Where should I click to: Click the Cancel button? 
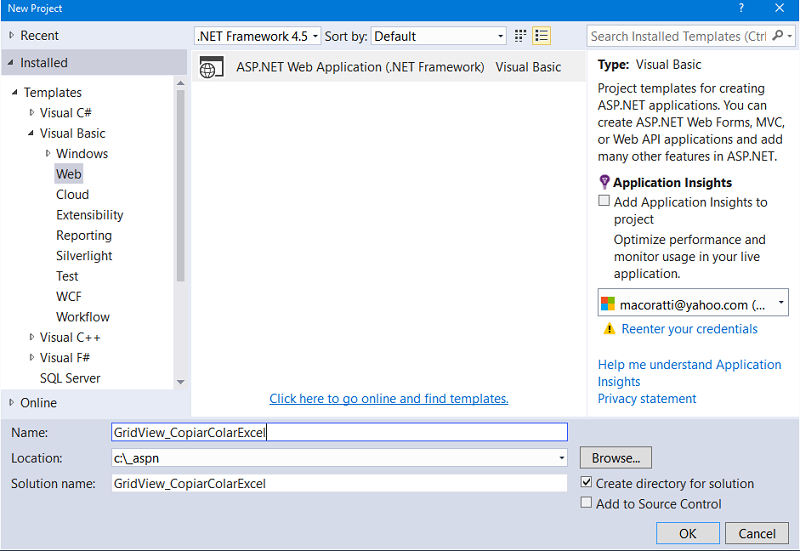point(757,533)
